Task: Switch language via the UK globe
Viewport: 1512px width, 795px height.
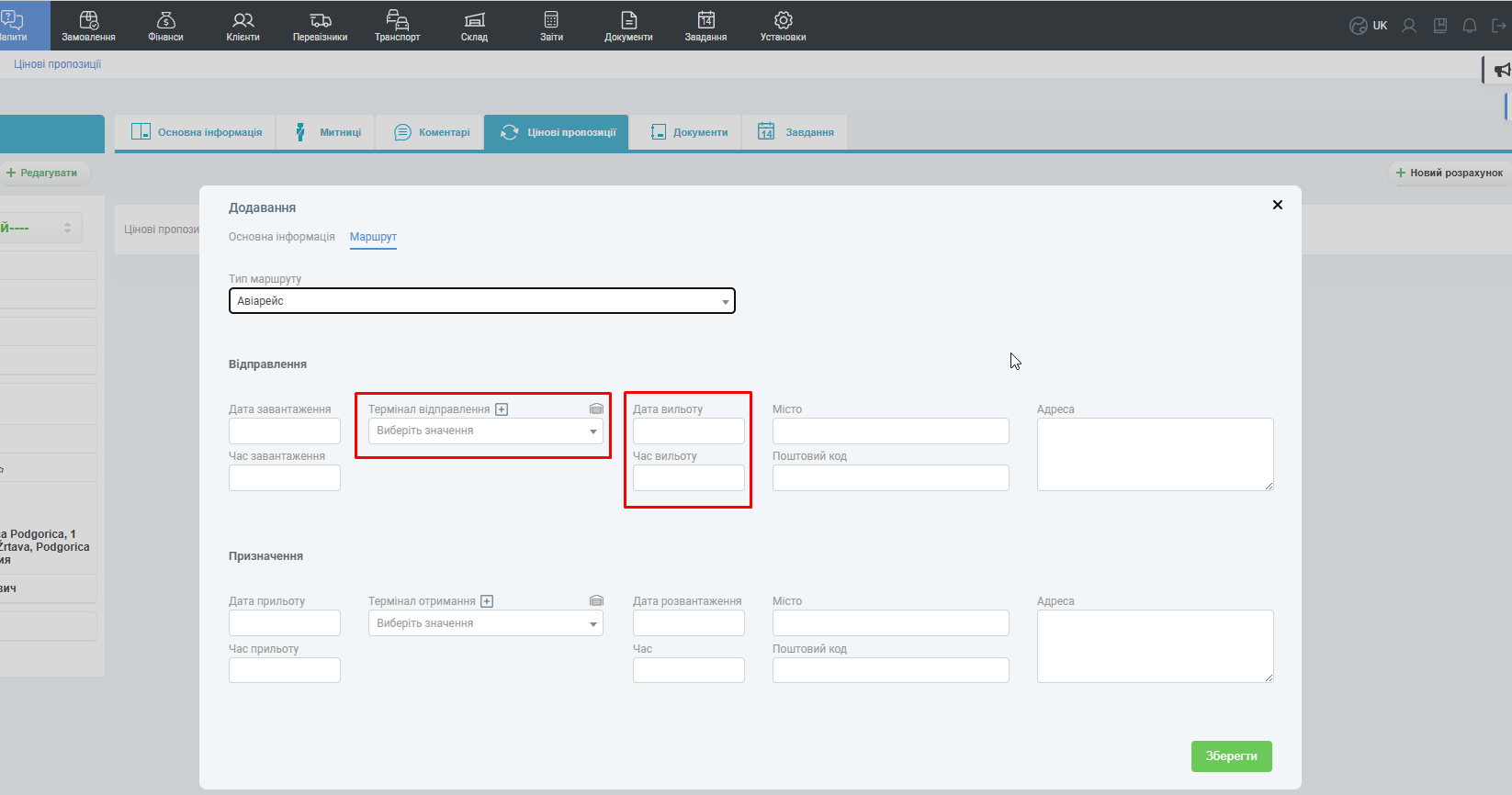Action: [1368, 26]
